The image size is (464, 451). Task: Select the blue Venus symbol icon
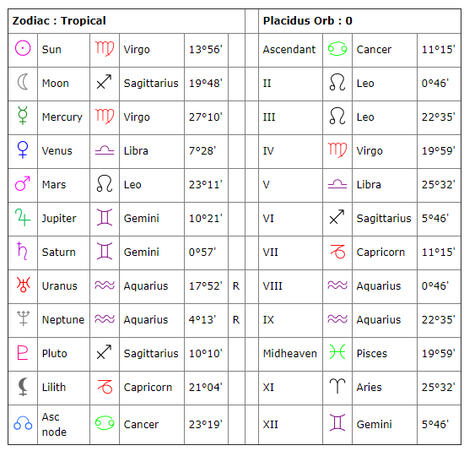tap(23, 150)
